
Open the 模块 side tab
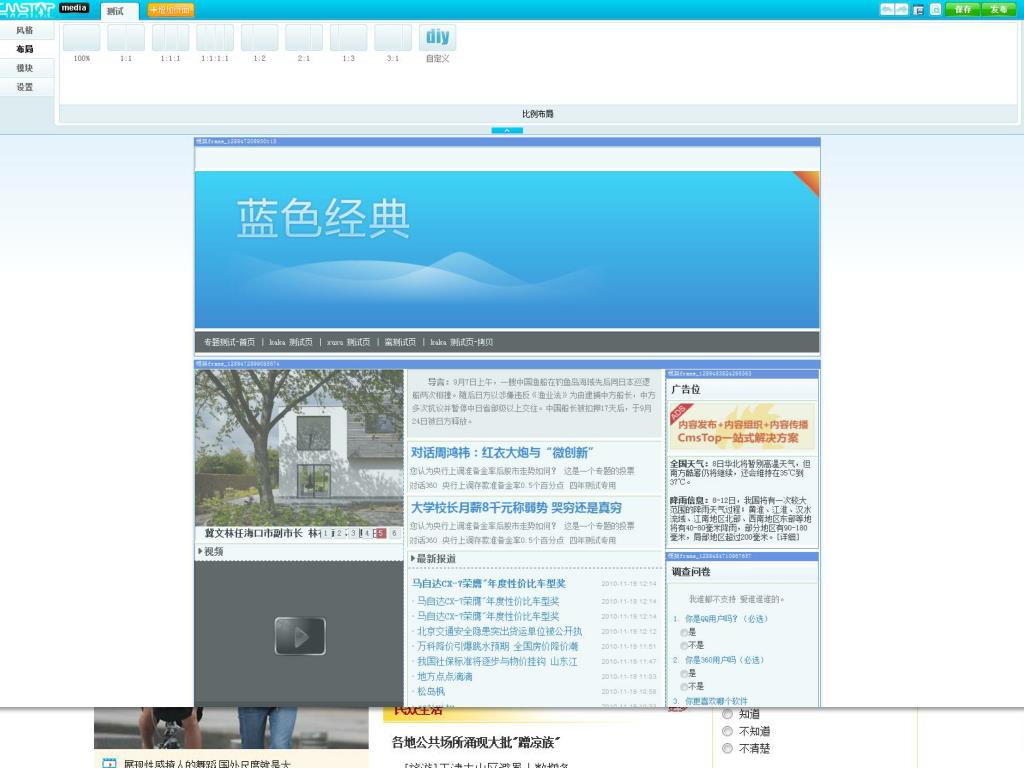pyautogui.click(x=25, y=68)
